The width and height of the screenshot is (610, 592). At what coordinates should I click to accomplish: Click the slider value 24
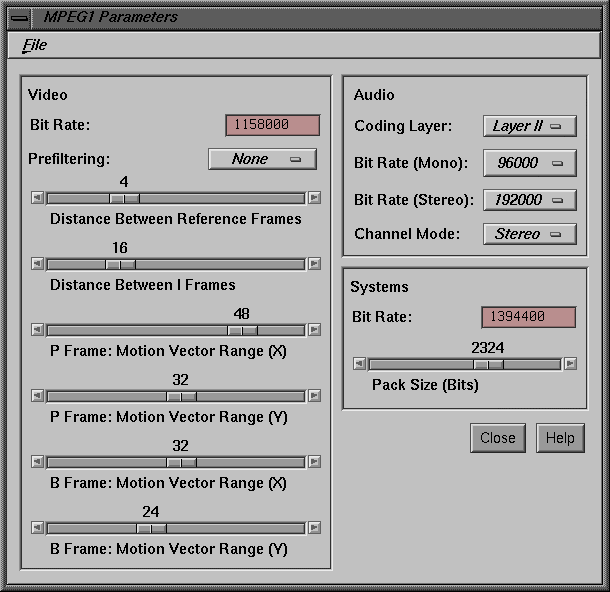click(151, 512)
